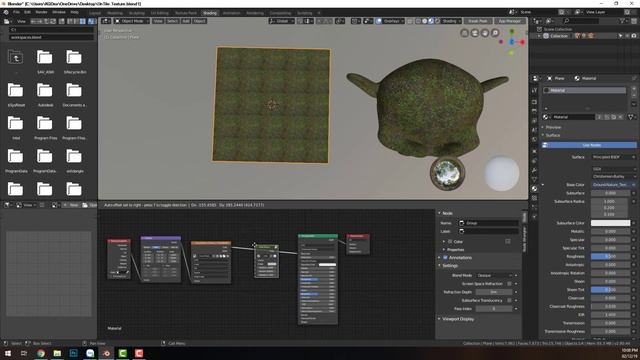Select Material Preview shading mode icon
This screenshot has height=360, width=640.
[431, 21]
